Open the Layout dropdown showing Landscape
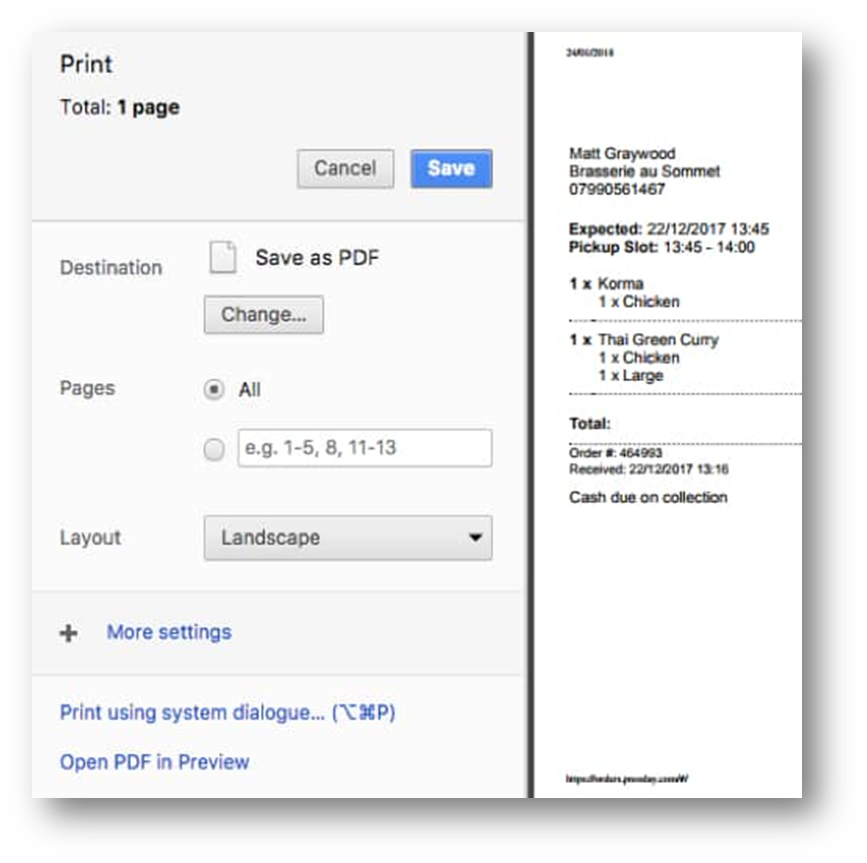Image resolution: width=867 pixels, height=863 pixels. pos(347,537)
